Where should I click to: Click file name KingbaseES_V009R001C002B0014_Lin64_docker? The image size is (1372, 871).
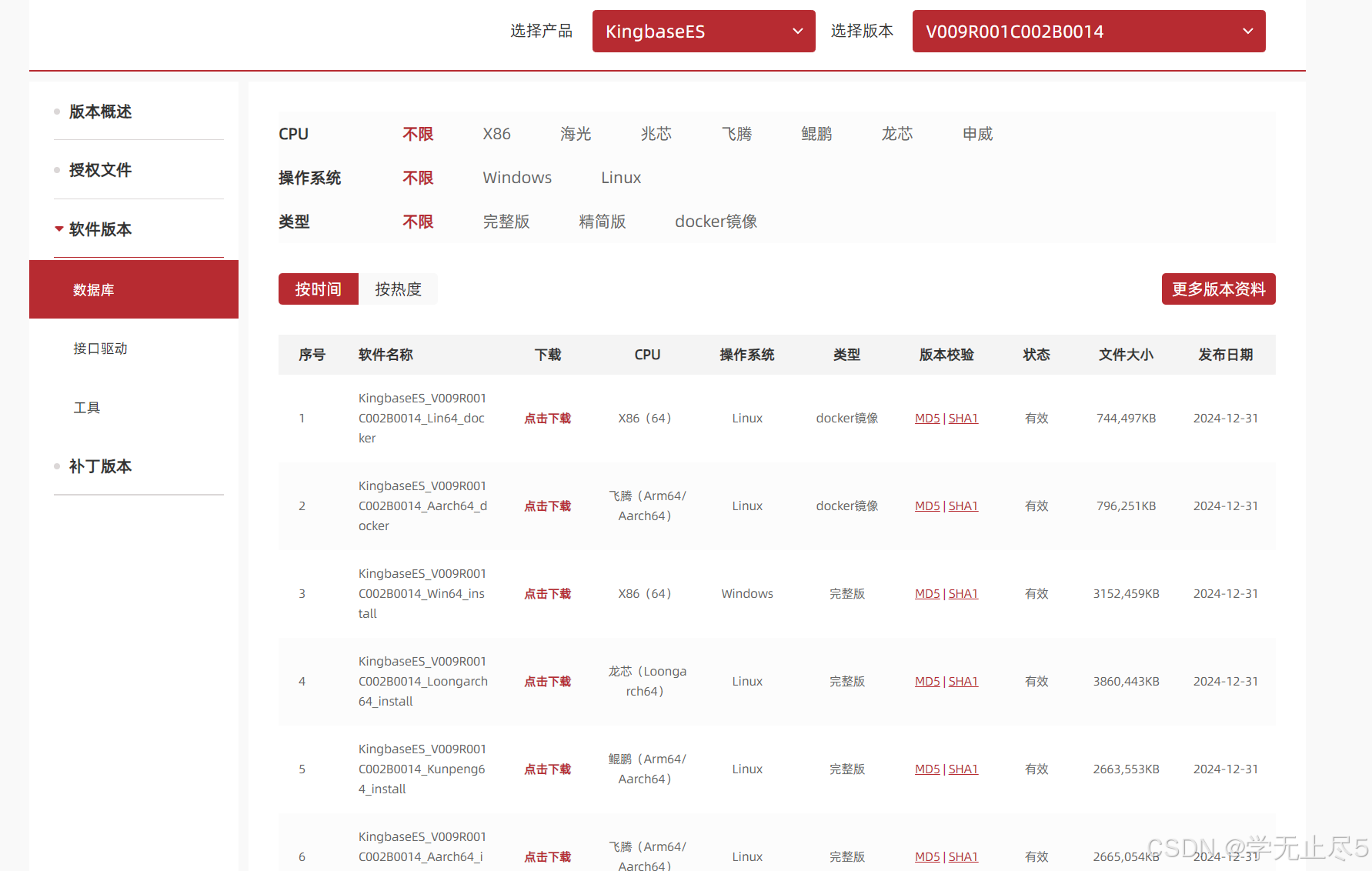click(x=422, y=419)
